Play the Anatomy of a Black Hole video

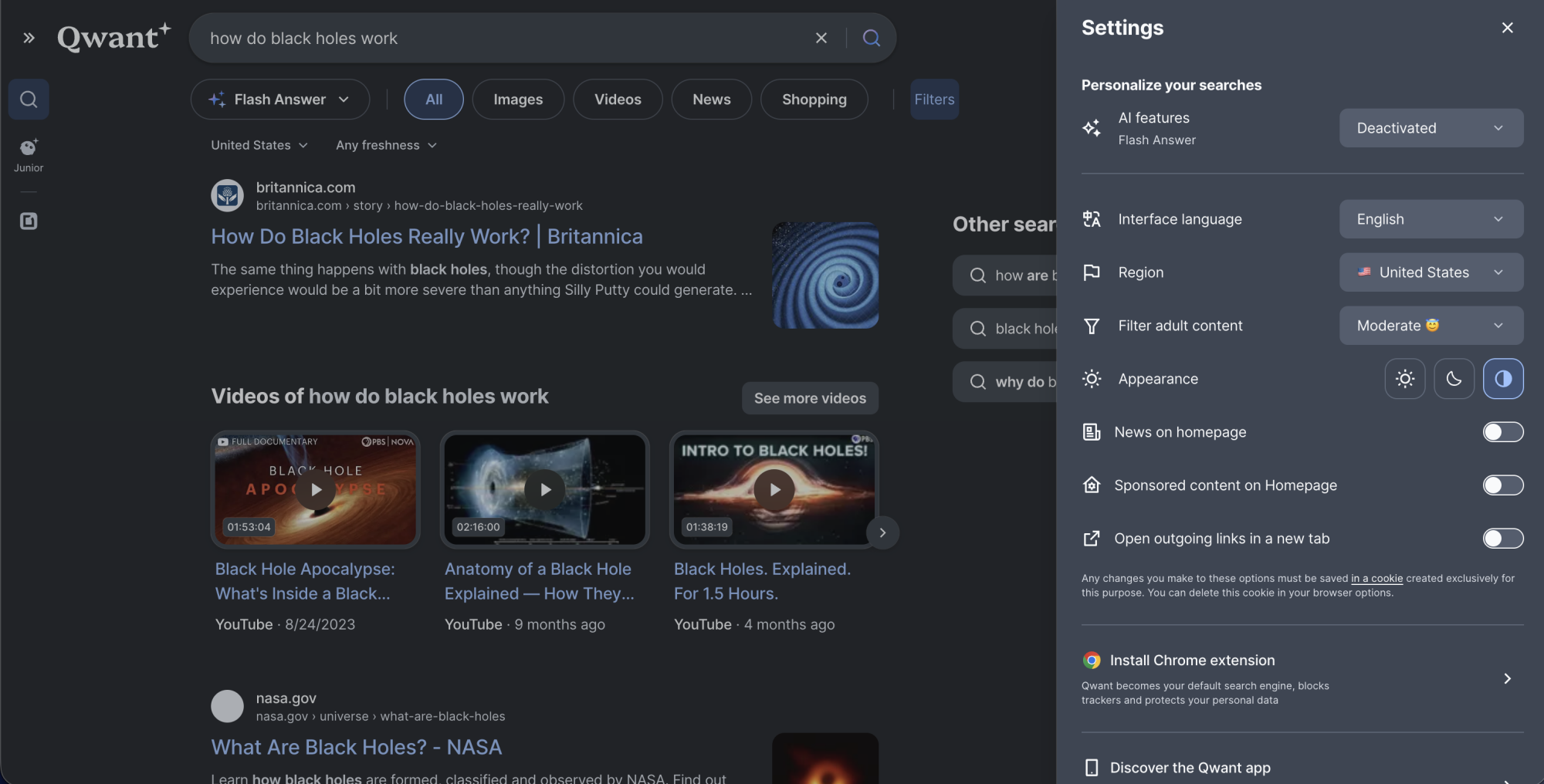point(545,489)
